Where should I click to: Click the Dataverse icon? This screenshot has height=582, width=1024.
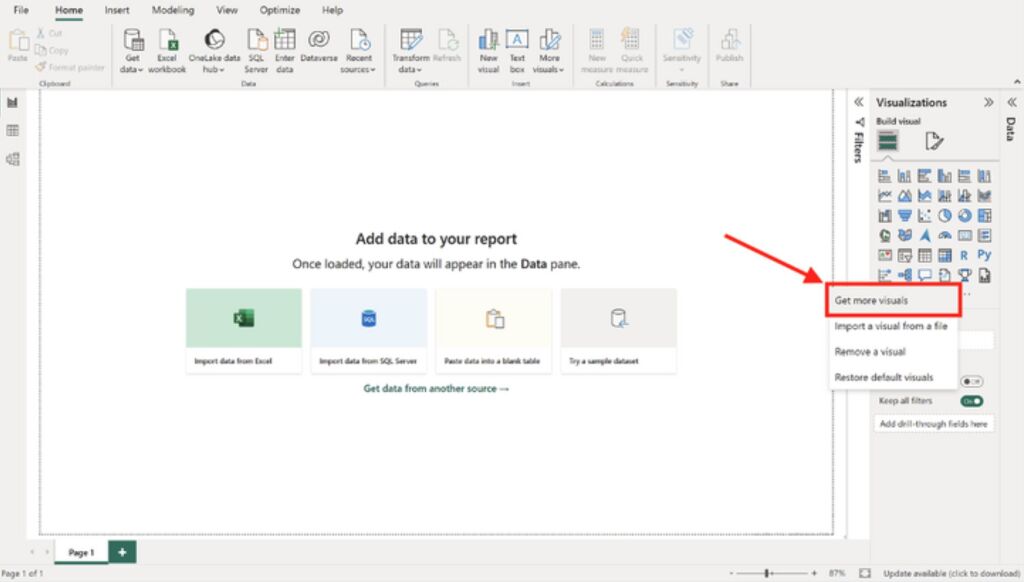[319, 50]
